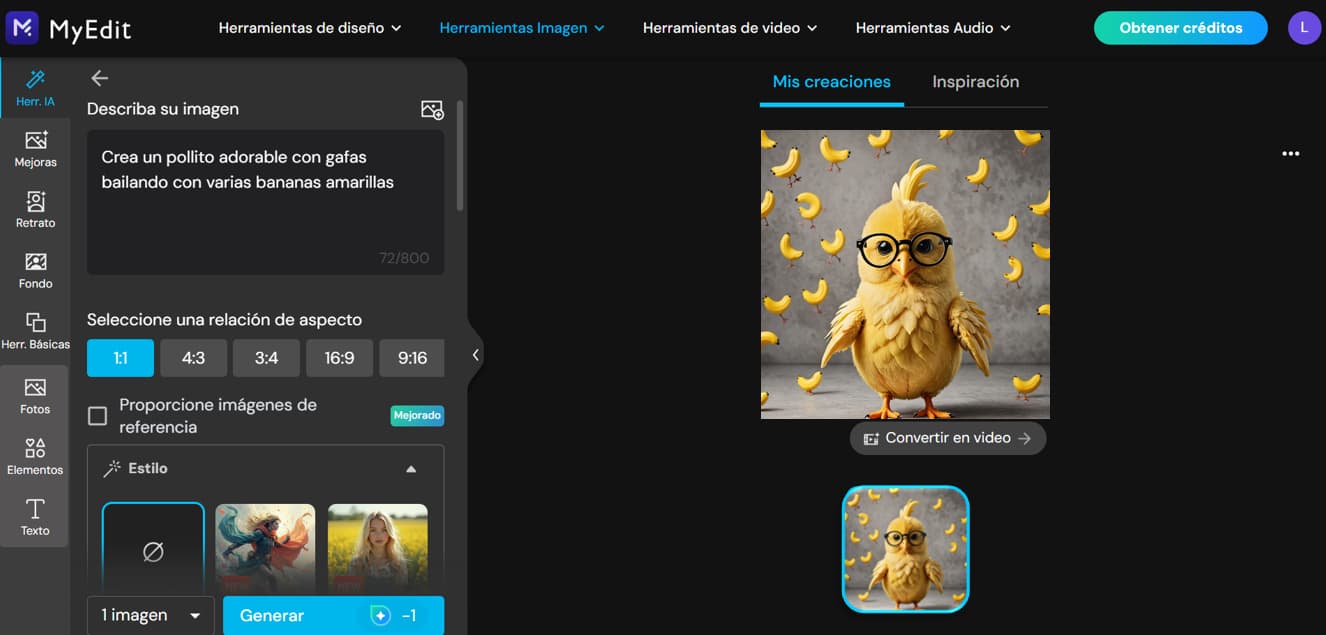Select the 16:9 aspect ratio

pyautogui.click(x=339, y=357)
